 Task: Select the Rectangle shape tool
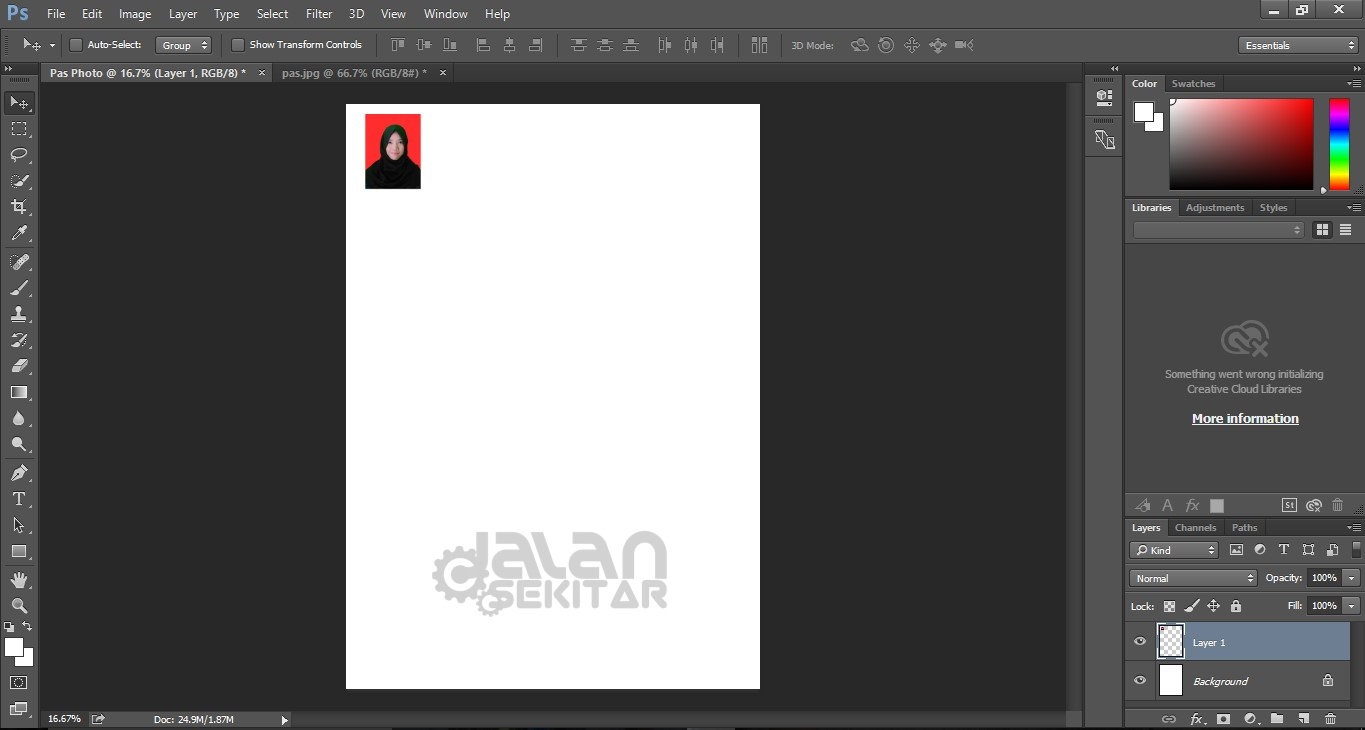[x=18, y=551]
